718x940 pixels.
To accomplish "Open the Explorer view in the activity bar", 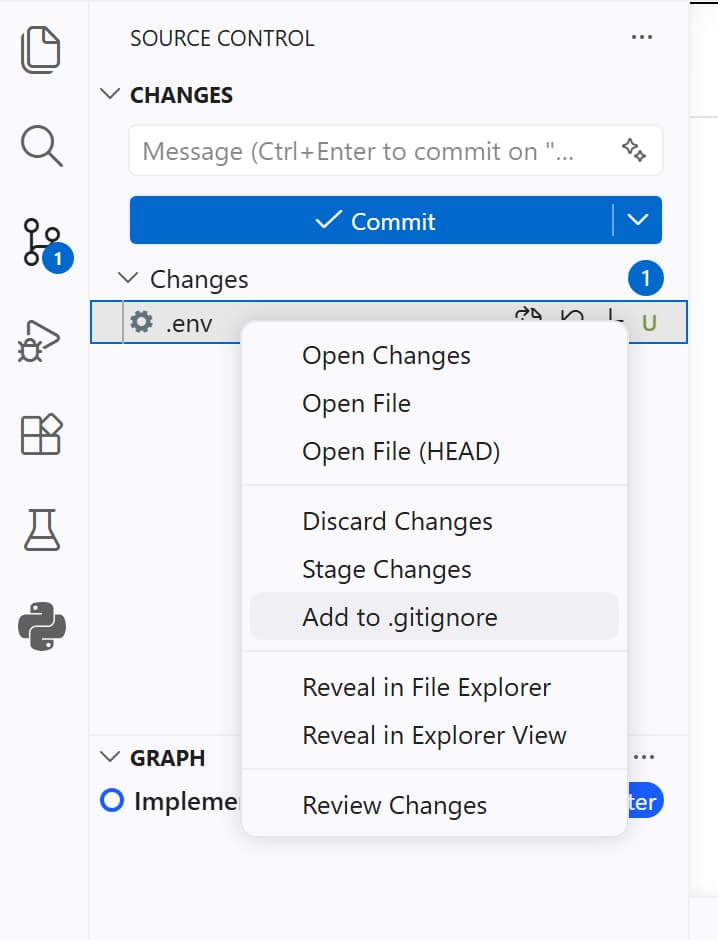I will click(x=41, y=48).
